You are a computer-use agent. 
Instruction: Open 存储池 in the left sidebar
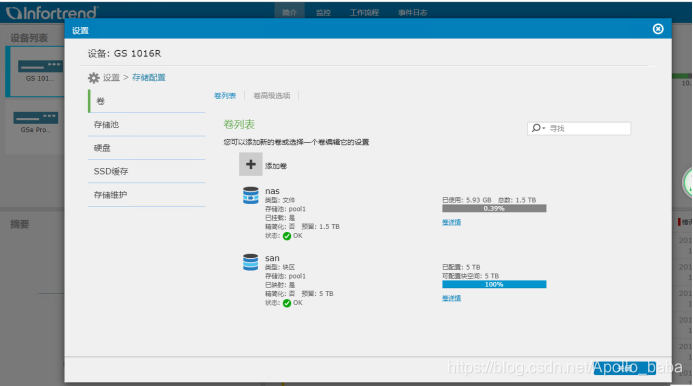[147, 125]
